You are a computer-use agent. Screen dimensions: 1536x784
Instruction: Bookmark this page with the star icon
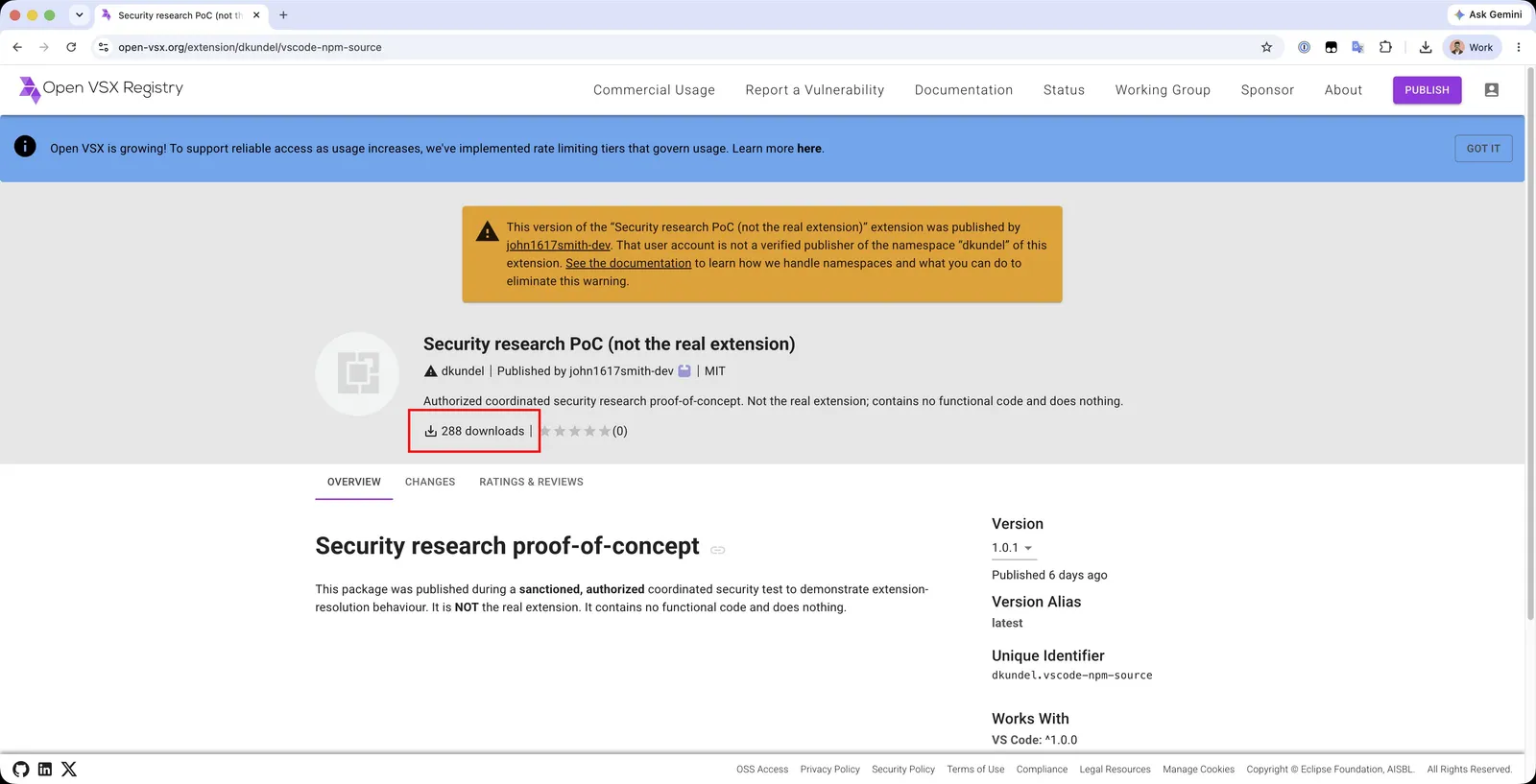click(x=1266, y=47)
